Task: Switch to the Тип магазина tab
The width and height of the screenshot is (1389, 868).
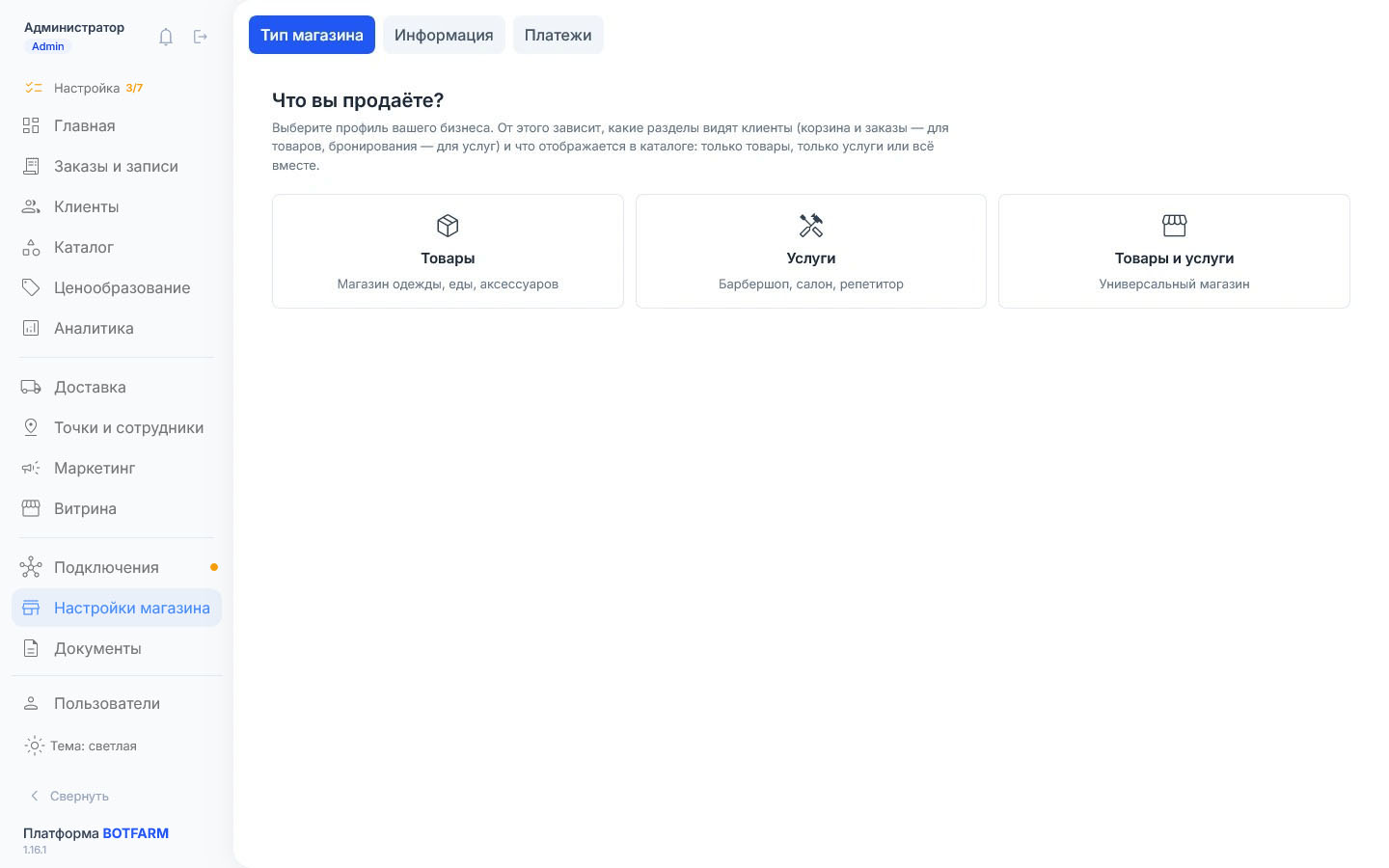Action: coord(312,35)
